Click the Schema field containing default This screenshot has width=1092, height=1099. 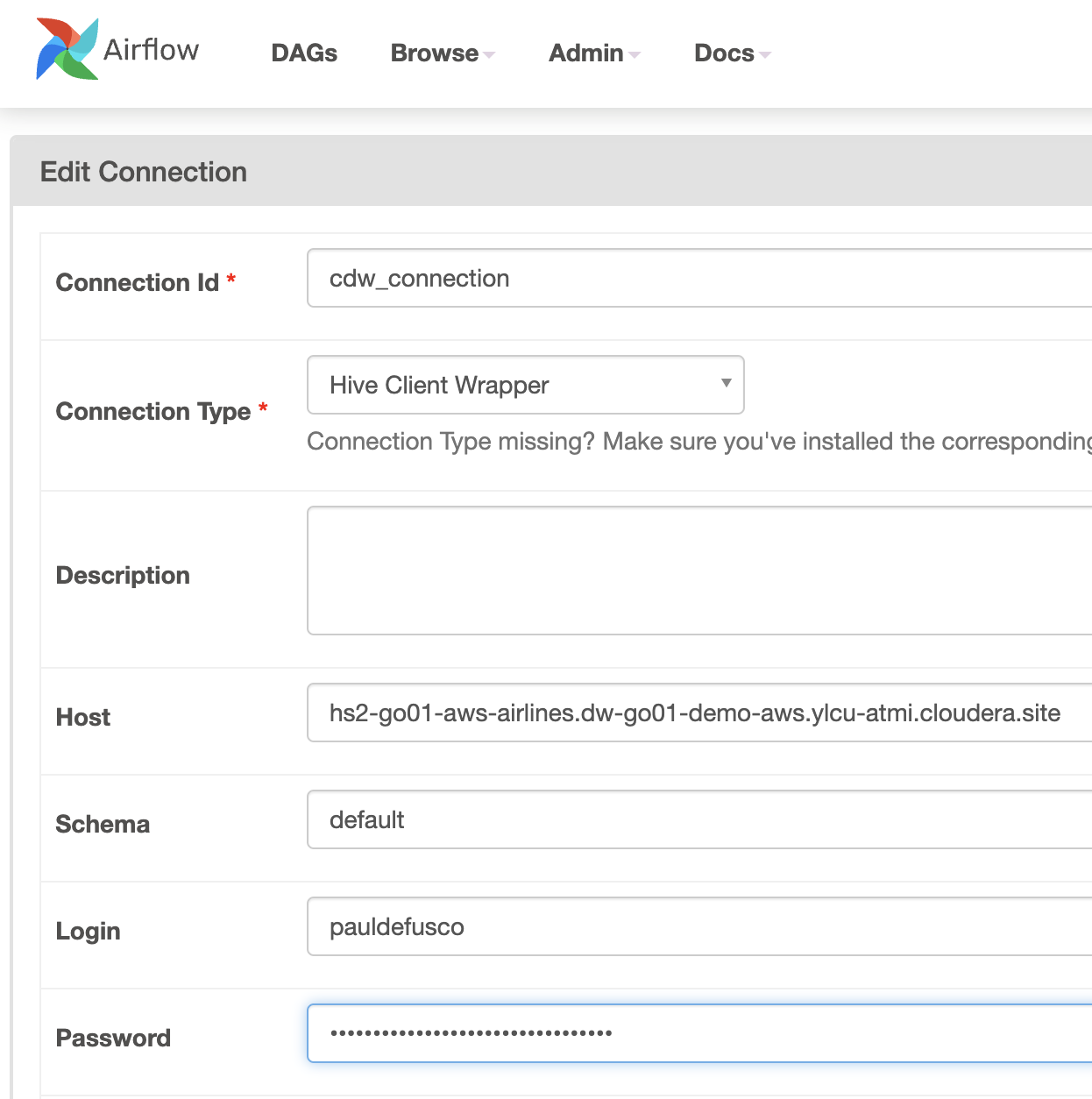(699, 819)
